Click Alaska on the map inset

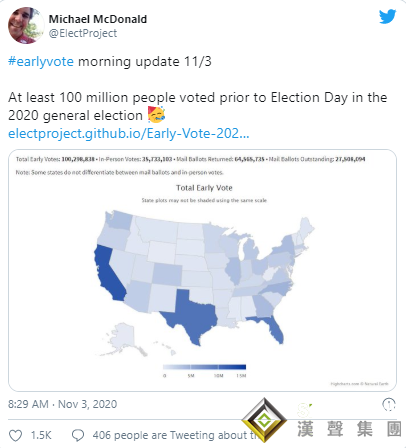click(x=125, y=338)
